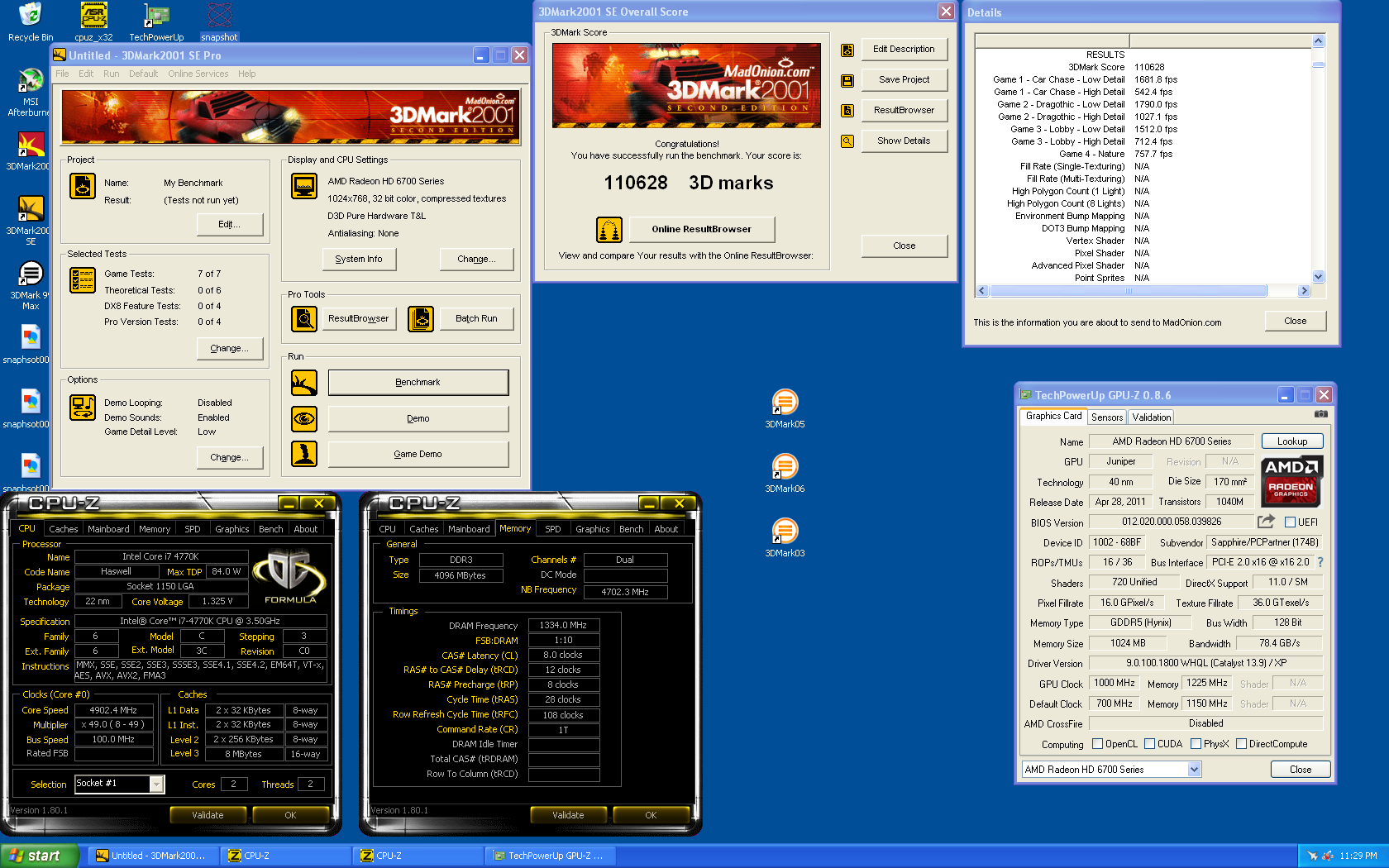Open the File menu in 3DMark2001
The image size is (1389, 868).
[62, 74]
